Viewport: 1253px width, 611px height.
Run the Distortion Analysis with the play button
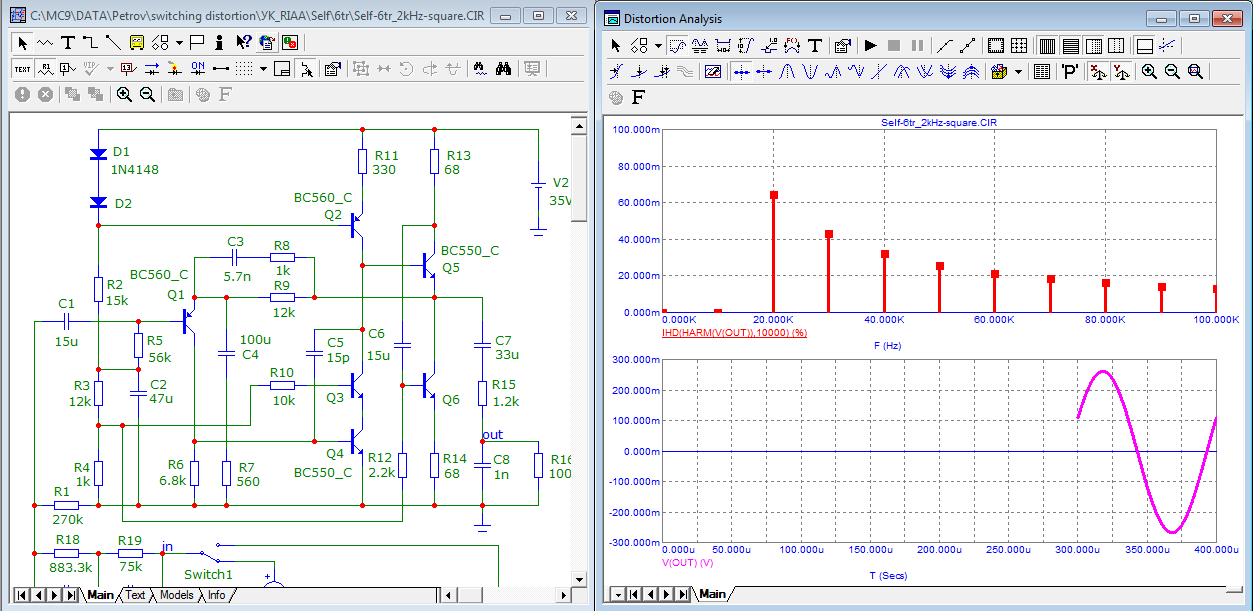click(x=870, y=46)
